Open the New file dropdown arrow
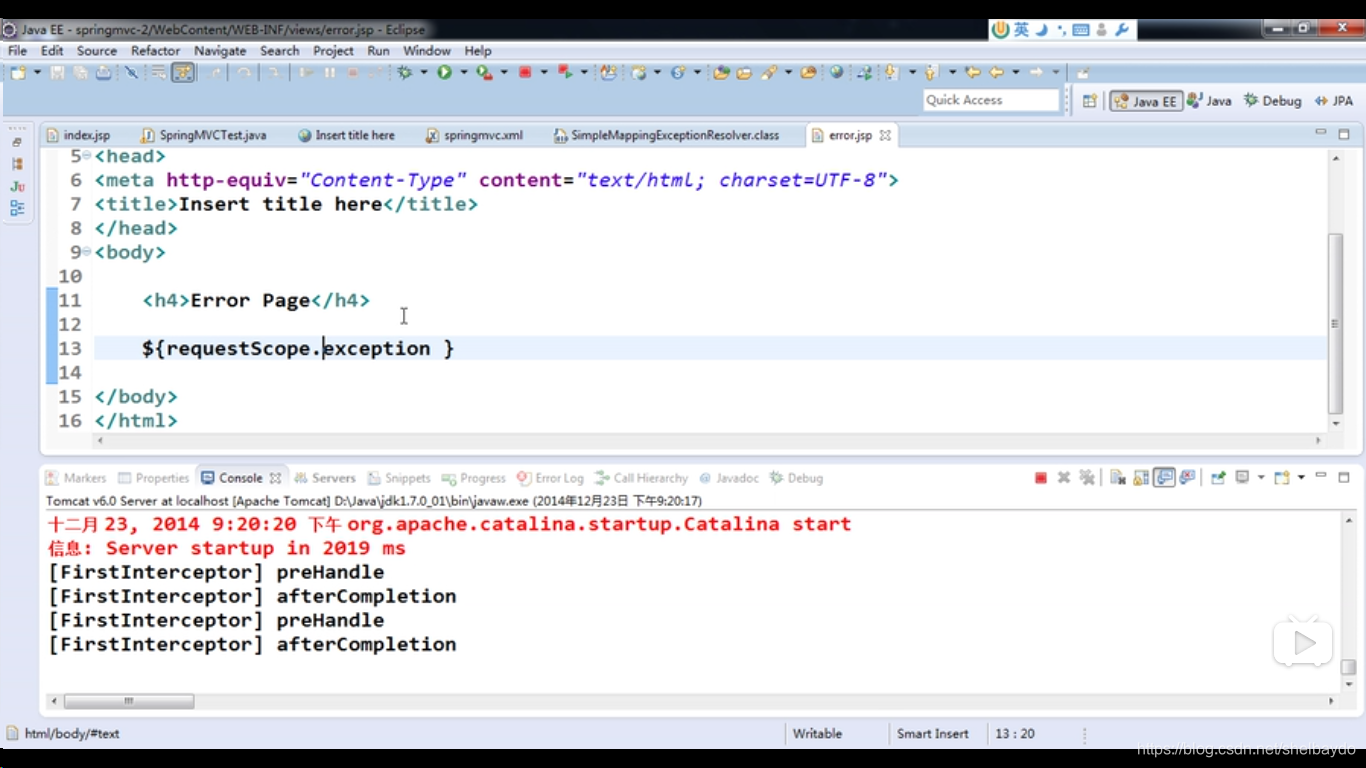This screenshot has height=768, width=1366. click(x=37, y=73)
